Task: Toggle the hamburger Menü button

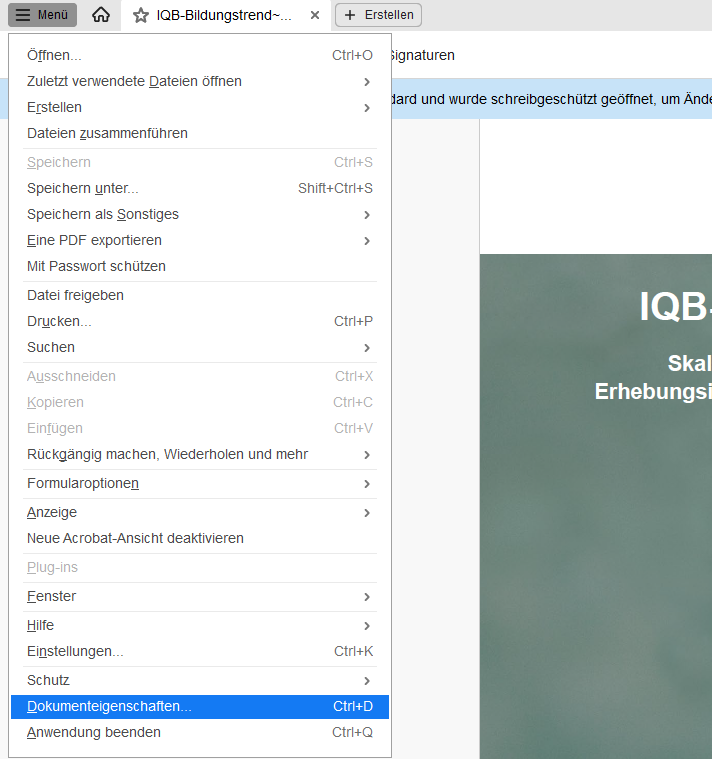Action: pyautogui.click(x=42, y=15)
